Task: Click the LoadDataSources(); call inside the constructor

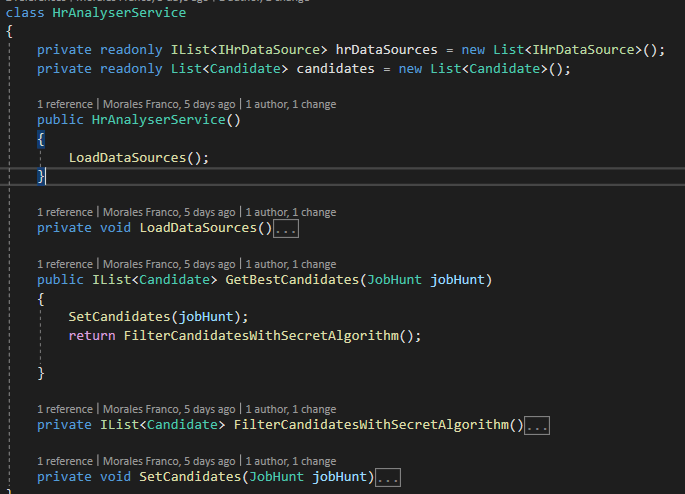Action: coord(139,158)
